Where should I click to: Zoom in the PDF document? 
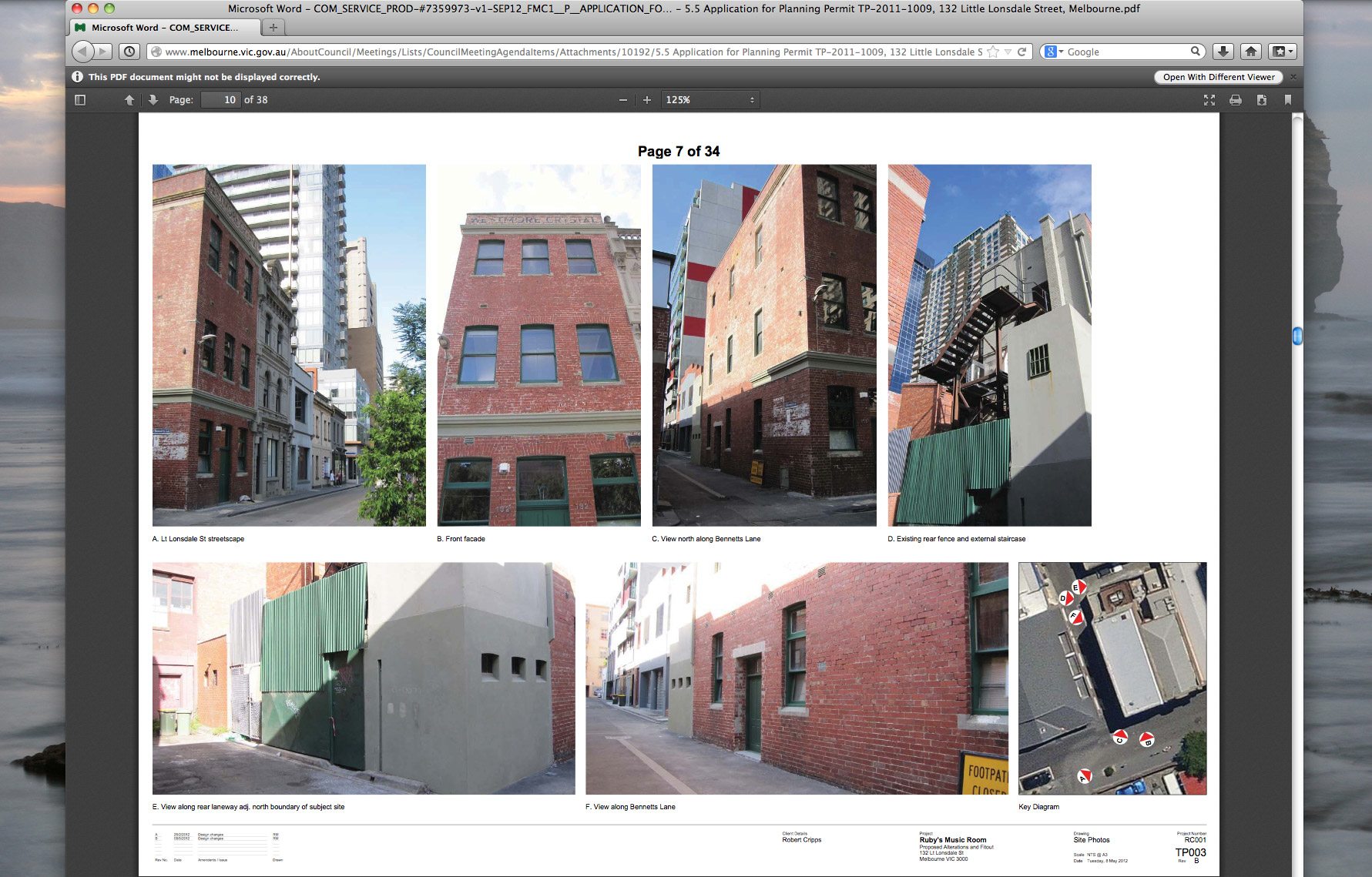(647, 100)
